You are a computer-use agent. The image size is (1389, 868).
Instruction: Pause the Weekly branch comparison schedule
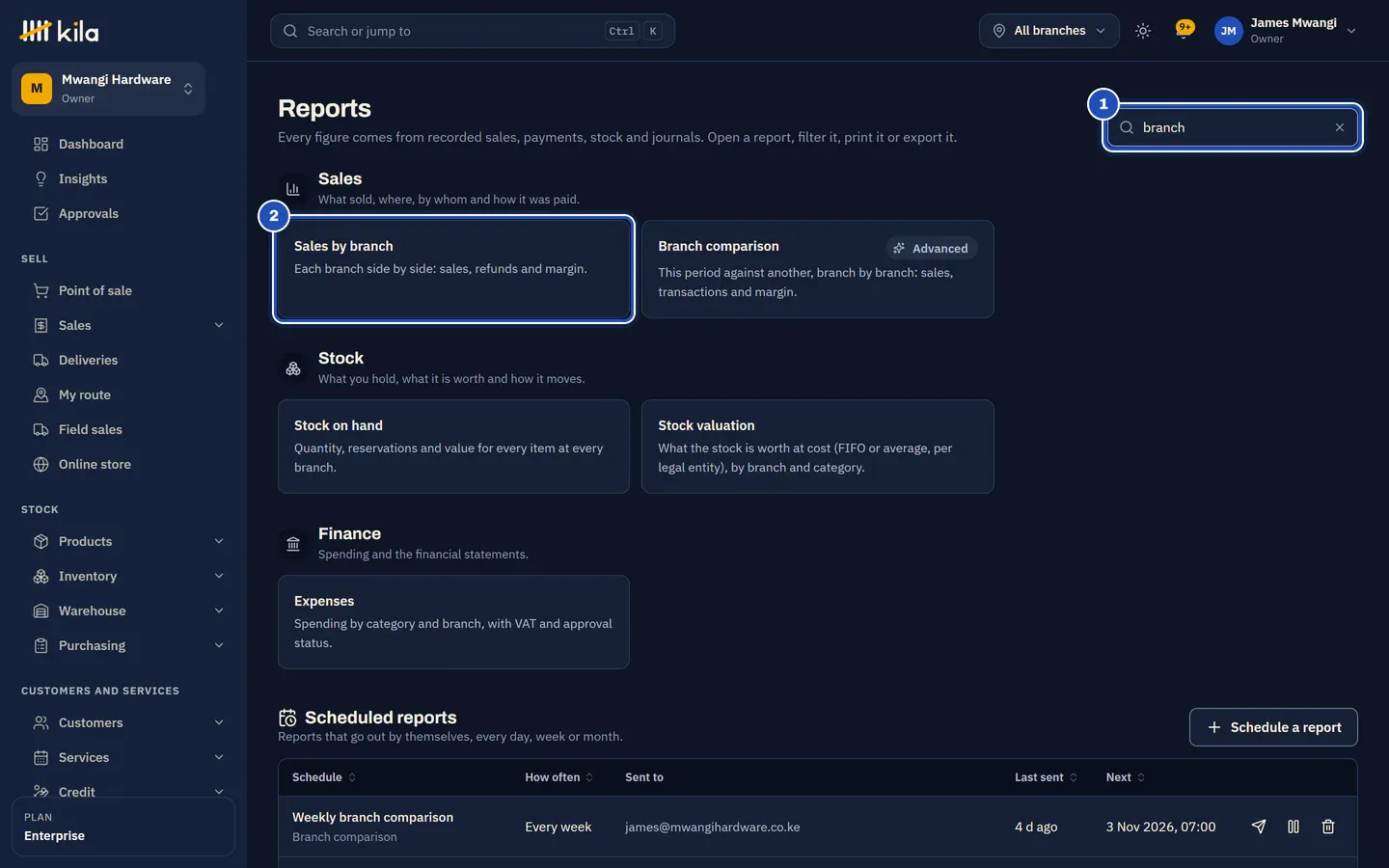[x=1294, y=827]
